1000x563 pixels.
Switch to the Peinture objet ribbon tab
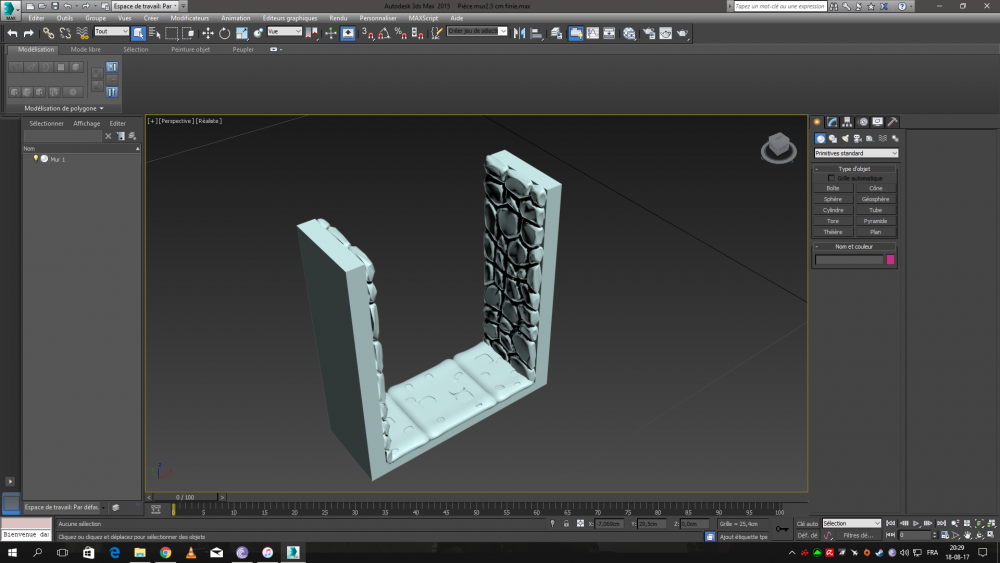tap(190, 50)
